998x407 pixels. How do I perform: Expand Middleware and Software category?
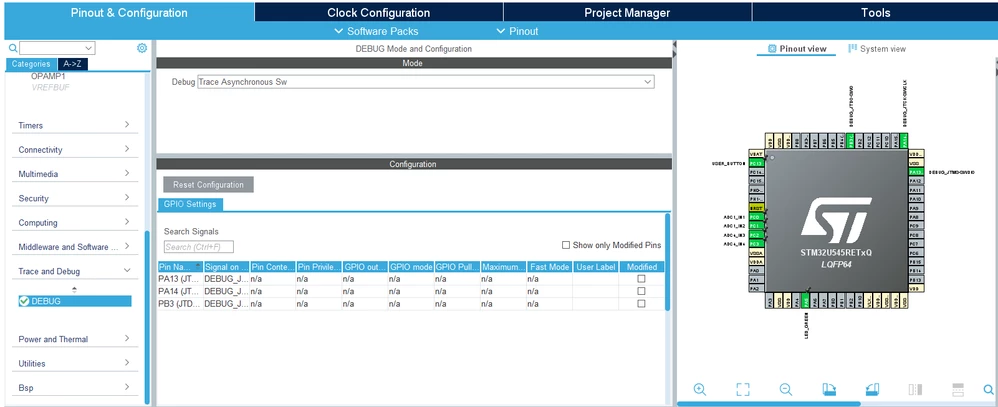coord(74,246)
